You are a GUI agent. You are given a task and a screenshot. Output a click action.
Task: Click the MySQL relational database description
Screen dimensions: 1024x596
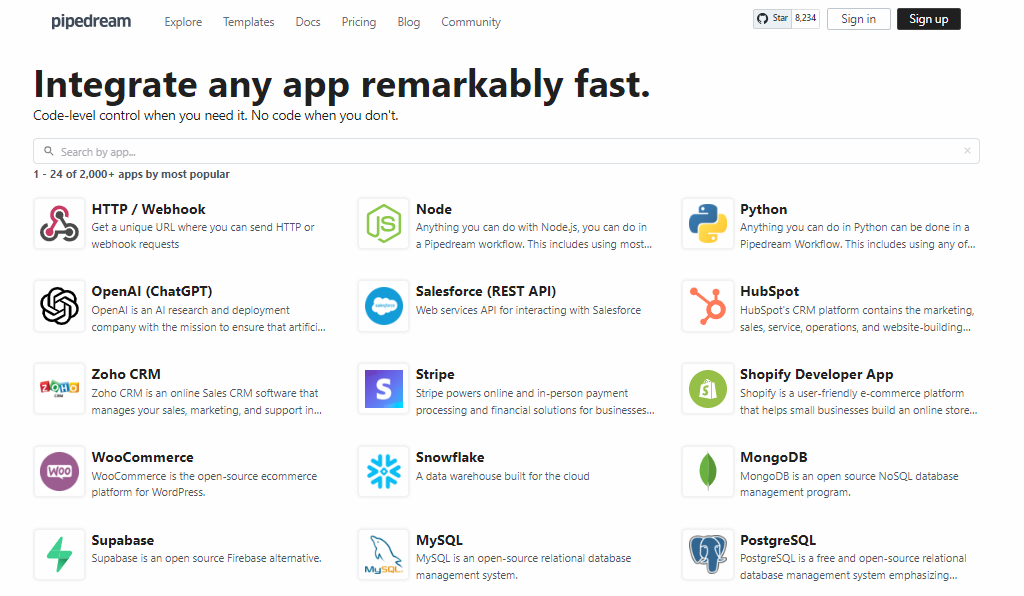524,567
